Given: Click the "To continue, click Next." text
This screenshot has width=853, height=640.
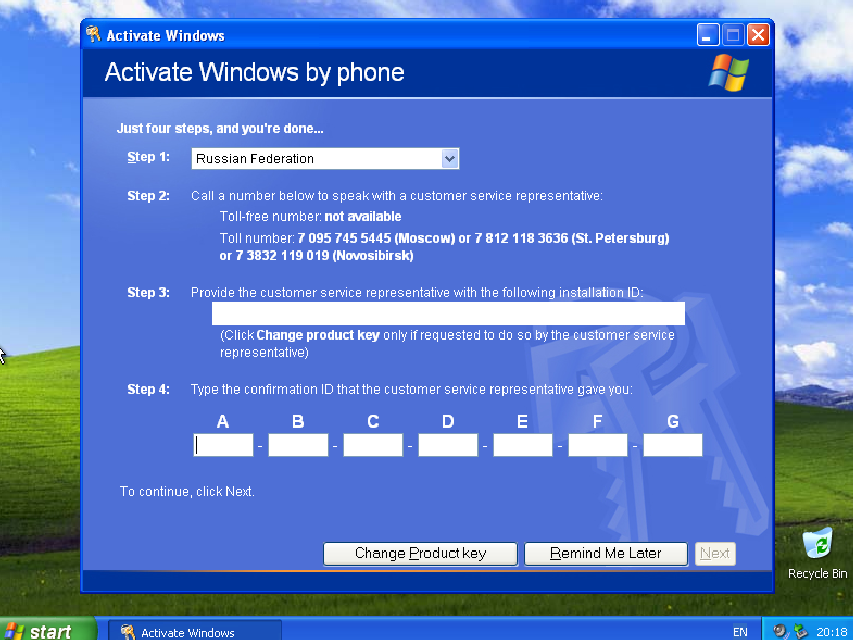Looking at the screenshot, I should [x=187, y=491].
